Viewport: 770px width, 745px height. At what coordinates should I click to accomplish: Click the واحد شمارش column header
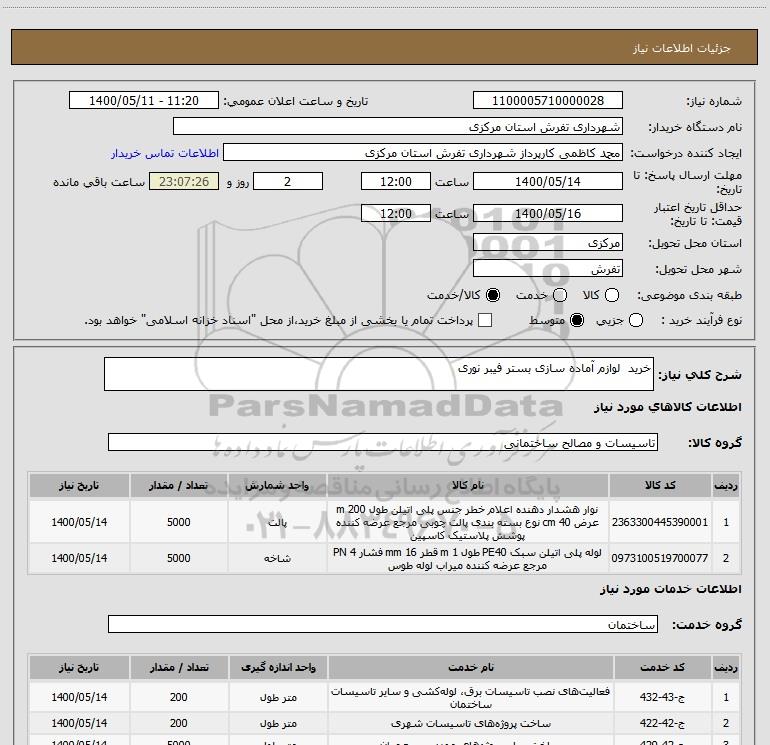(x=277, y=485)
